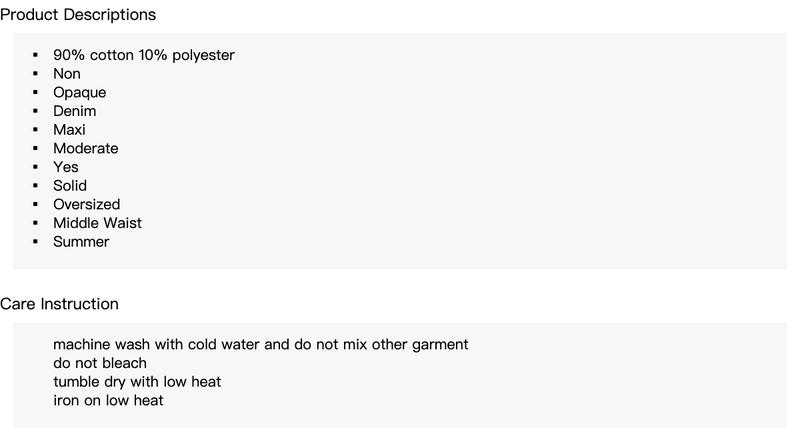
Task: Click the 'Summer' list item
Action: pyautogui.click(x=81, y=242)
